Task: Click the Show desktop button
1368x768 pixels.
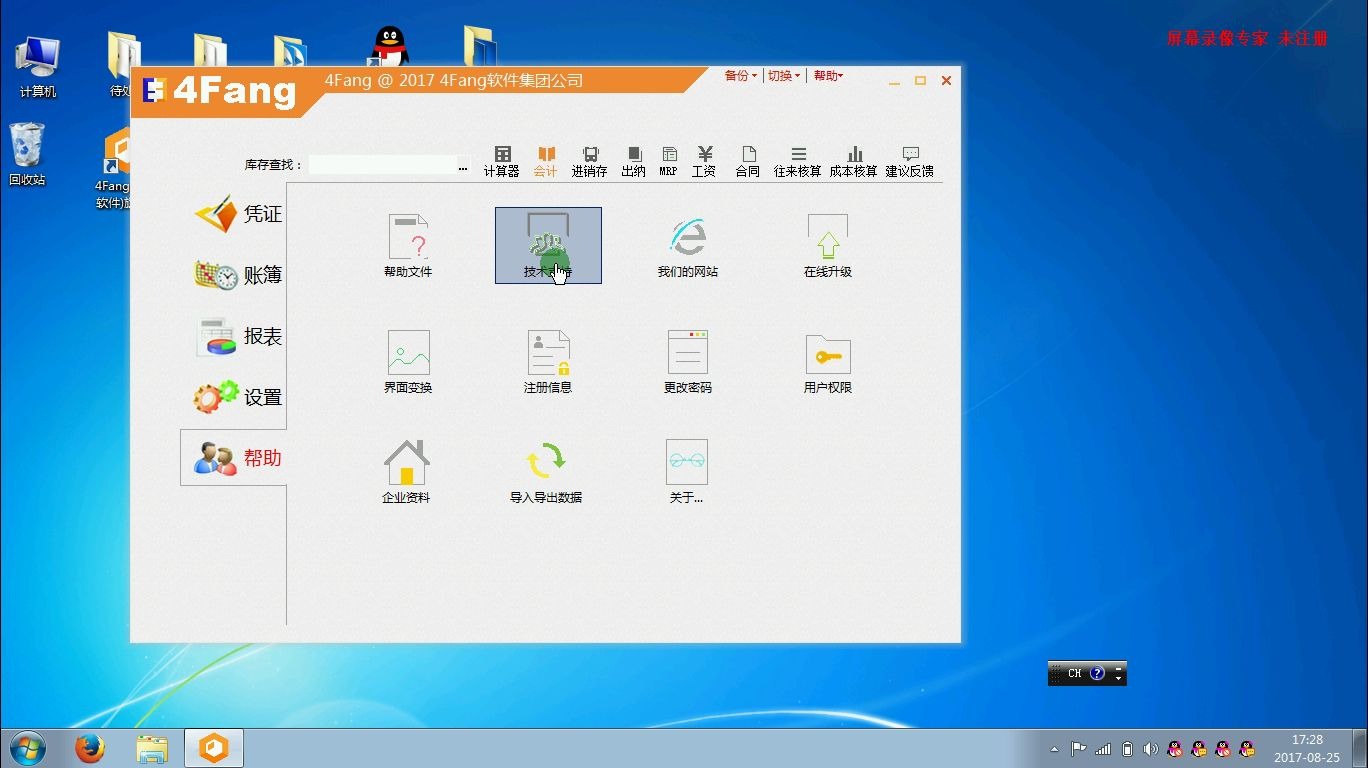Action: (x=1360, y=748)
